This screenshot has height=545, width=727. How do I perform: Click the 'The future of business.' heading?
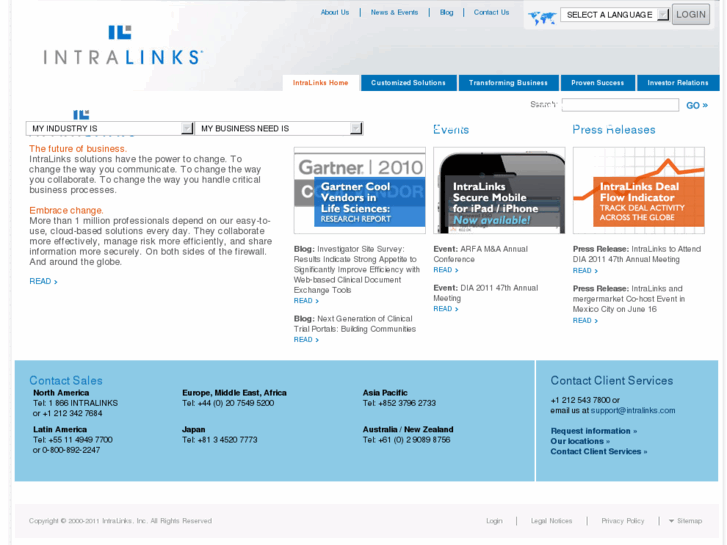coord(78,149)
